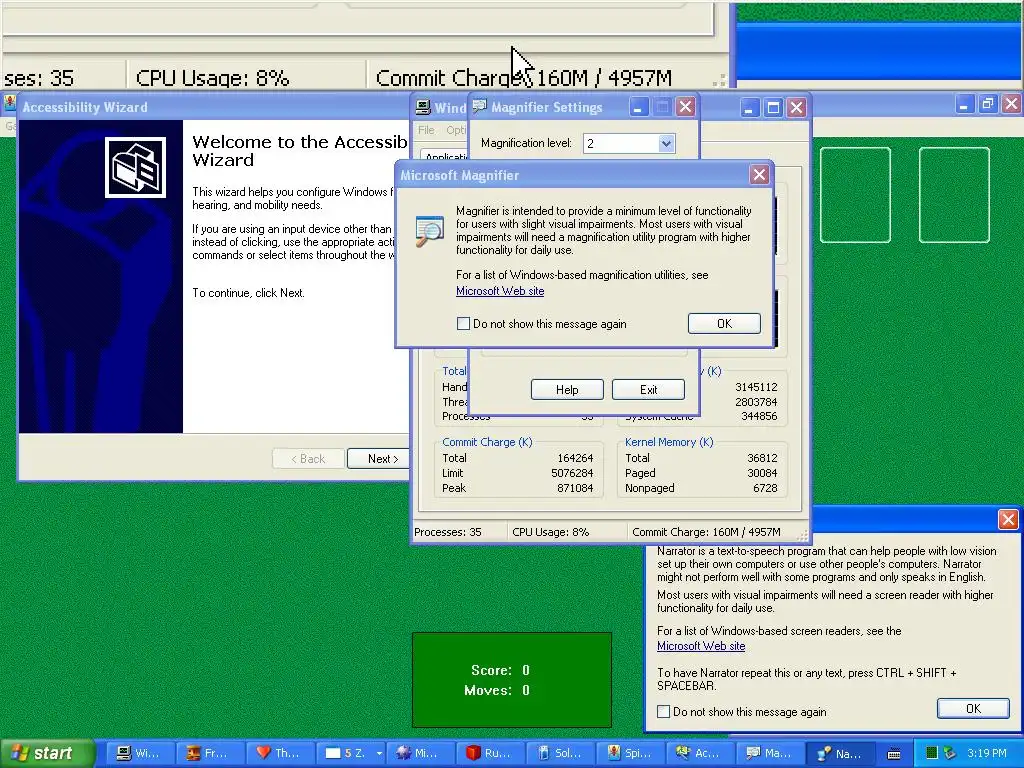Click the Microsoft Magnifier dialog magnifier icon

click(429, 231)
